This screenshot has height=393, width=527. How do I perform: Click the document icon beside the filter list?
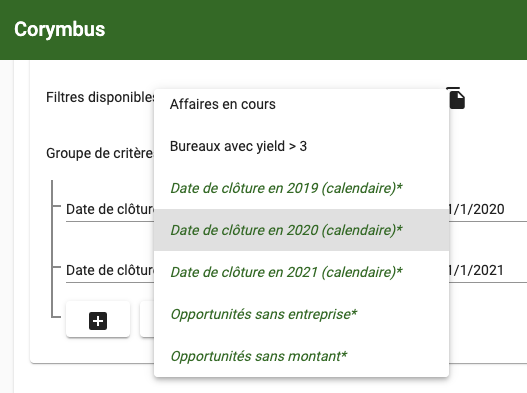click(x=457, y=100)
